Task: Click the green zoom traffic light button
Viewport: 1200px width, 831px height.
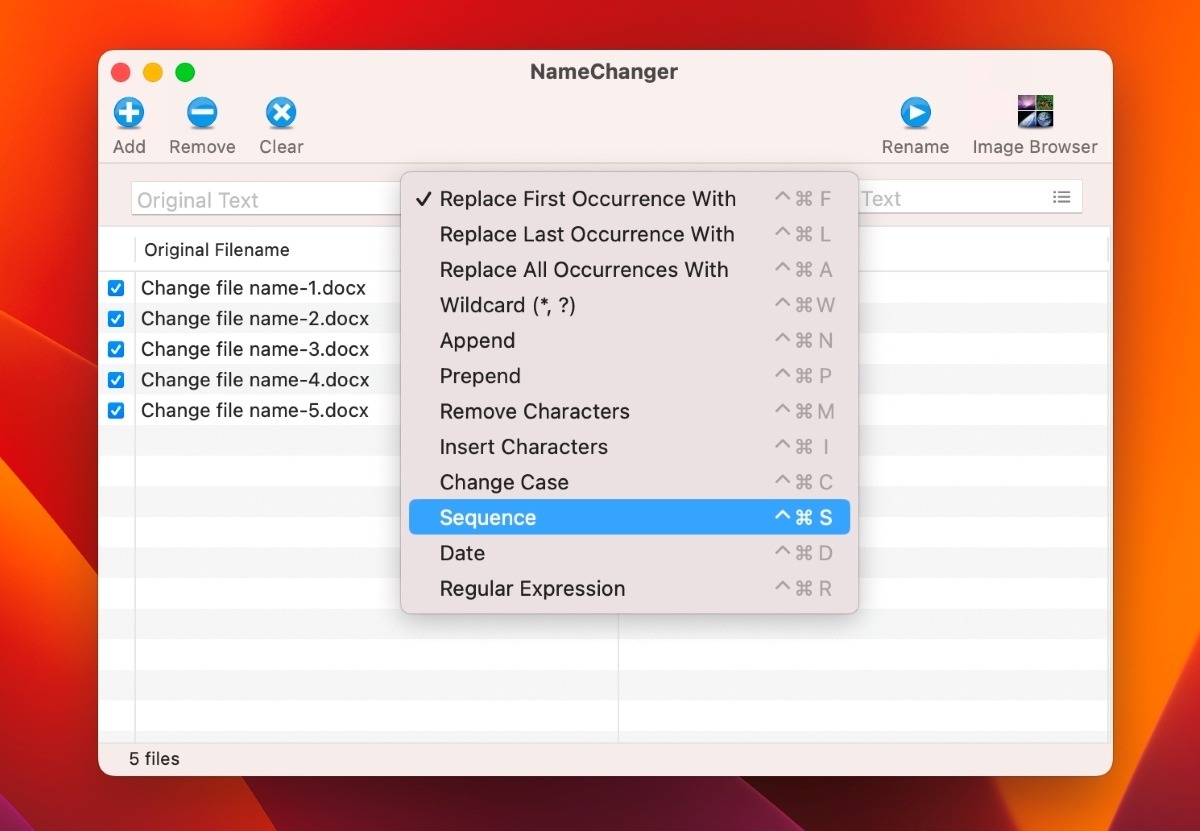Action: tap(184, 72)
